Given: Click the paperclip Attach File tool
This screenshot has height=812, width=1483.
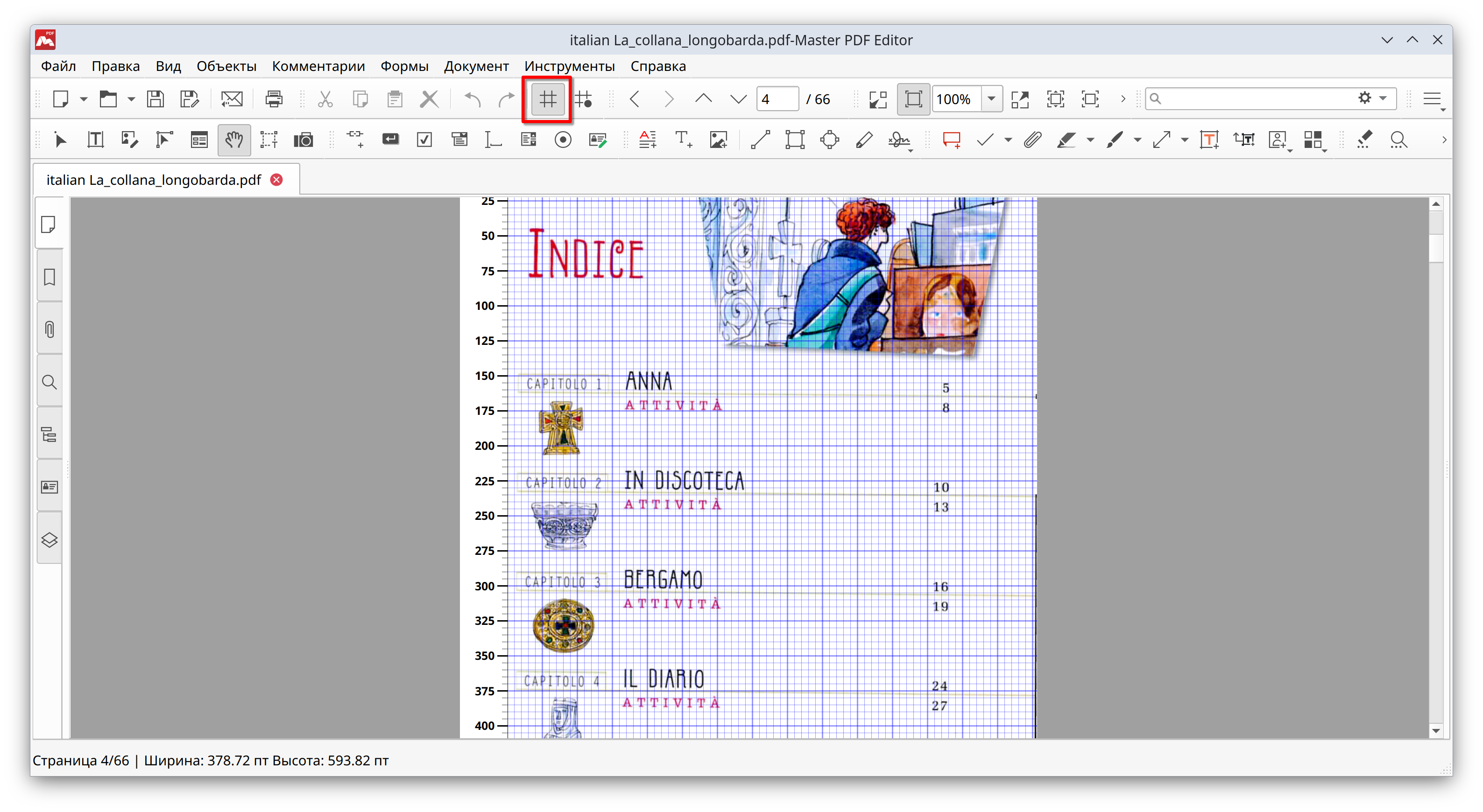Looking at the screenshot, I should pyautogui.click(x=1032, y=140).
